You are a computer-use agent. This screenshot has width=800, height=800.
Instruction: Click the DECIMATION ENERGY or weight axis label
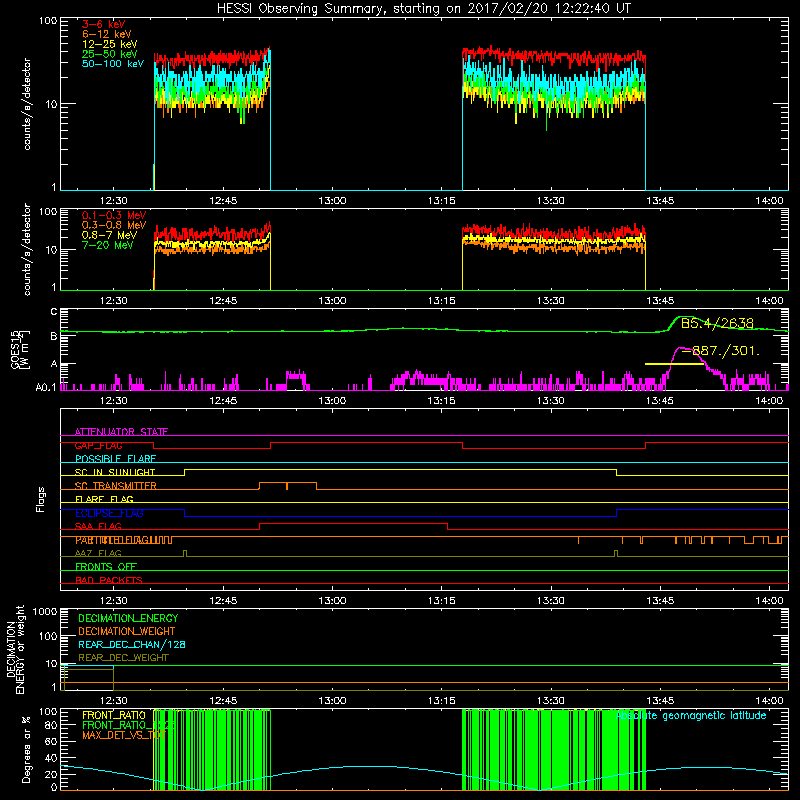15,649
